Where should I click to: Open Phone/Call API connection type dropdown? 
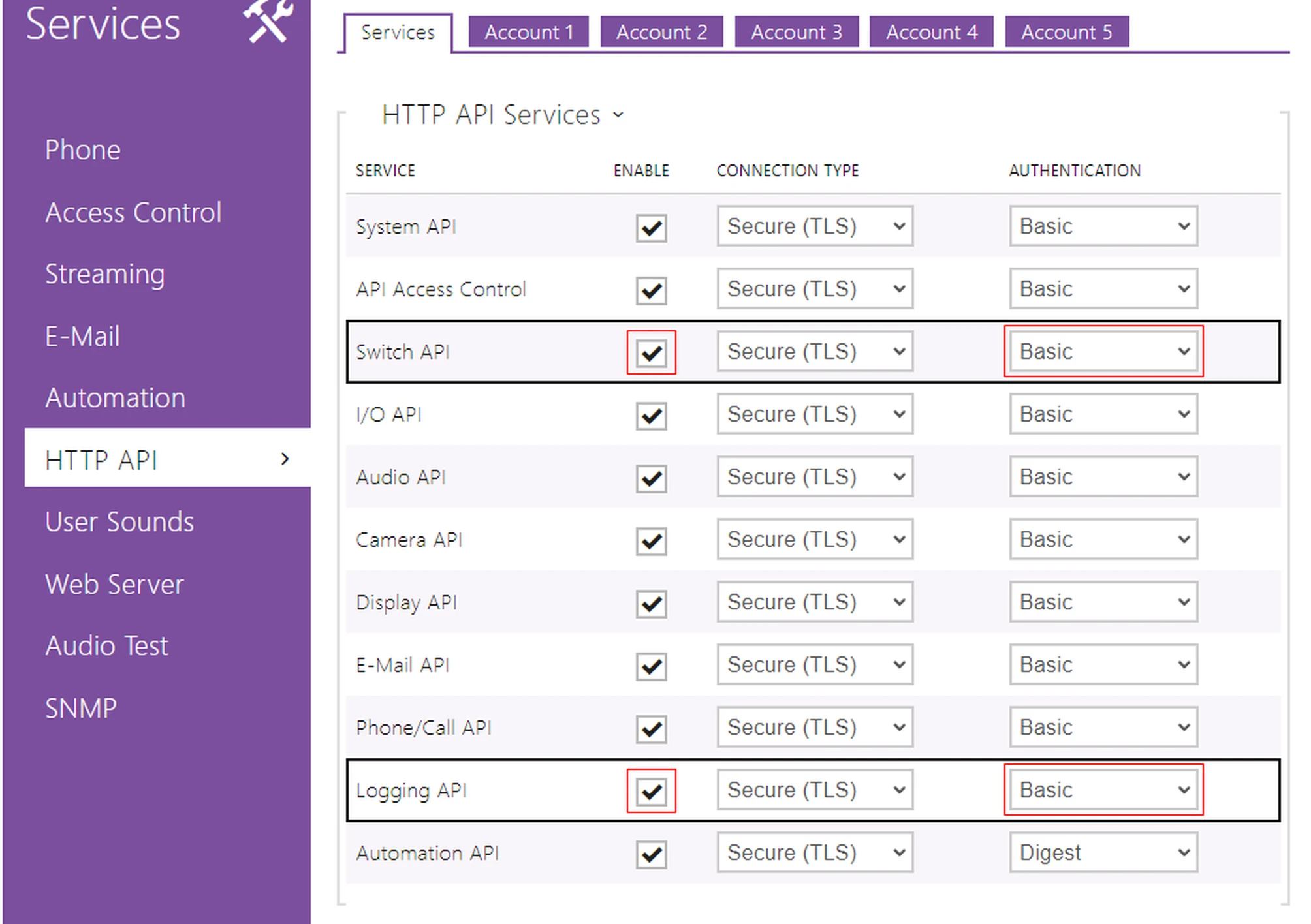click(814, 727)
